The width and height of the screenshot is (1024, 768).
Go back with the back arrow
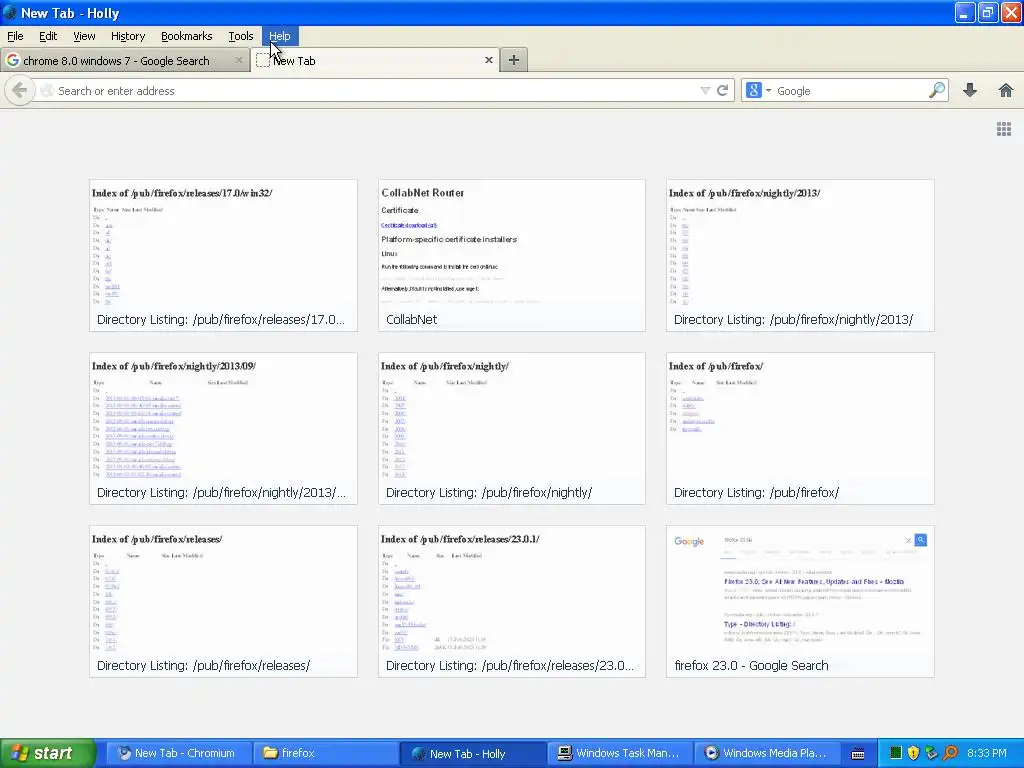tap(20, 91)
